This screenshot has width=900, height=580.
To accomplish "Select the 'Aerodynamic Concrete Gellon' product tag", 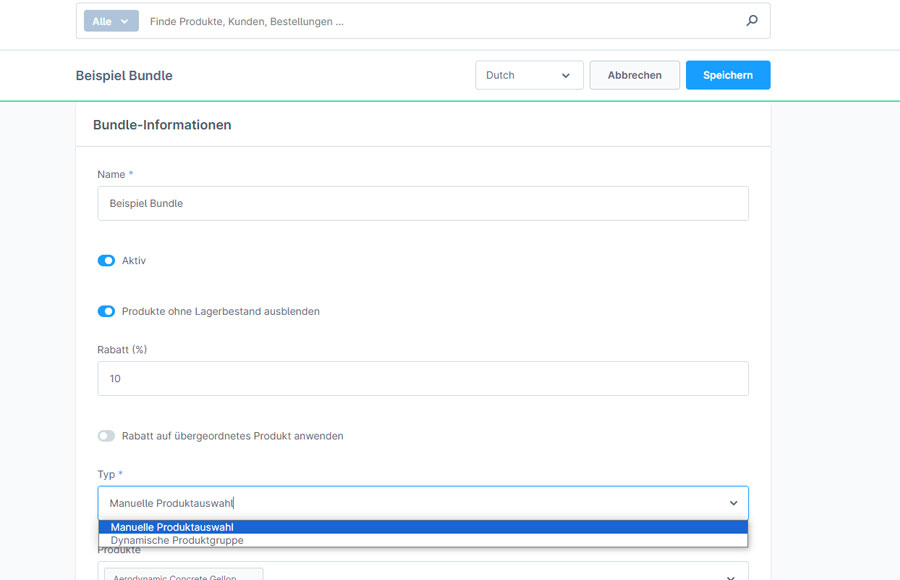I will 183,576.
